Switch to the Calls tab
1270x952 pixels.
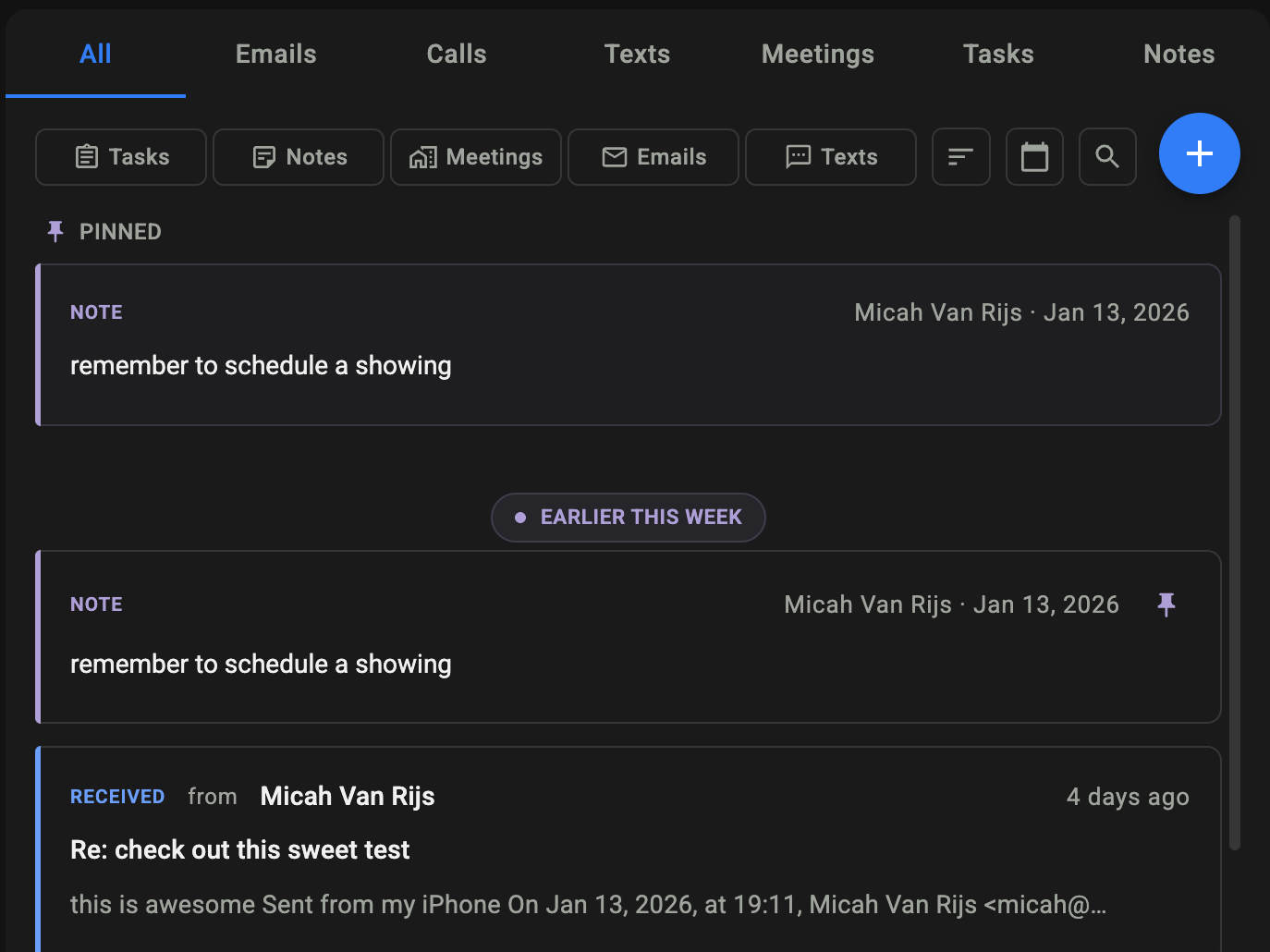point(457,55)
